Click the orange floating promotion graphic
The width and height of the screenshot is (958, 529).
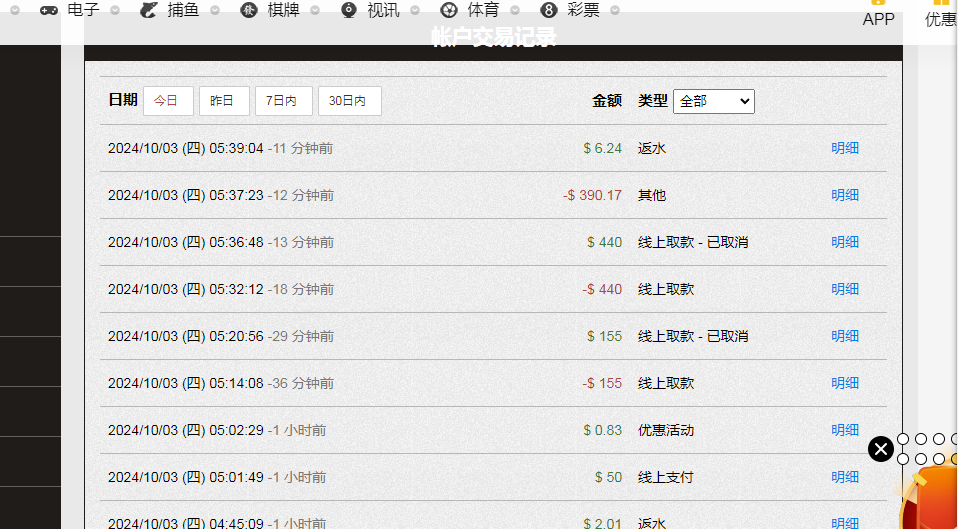tap(932, 500)
